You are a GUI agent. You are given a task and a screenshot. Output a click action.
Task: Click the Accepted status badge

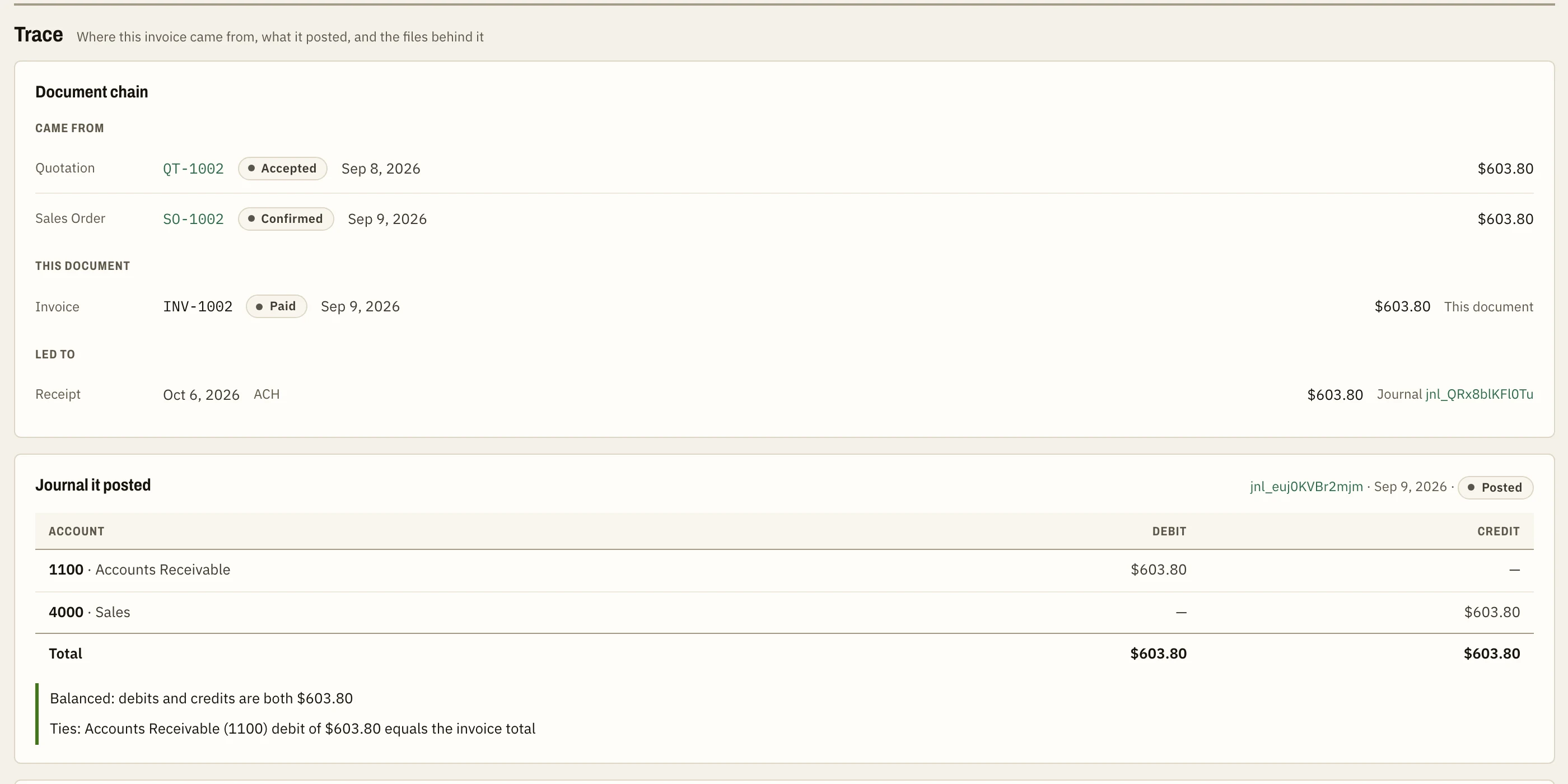(282, 169)
